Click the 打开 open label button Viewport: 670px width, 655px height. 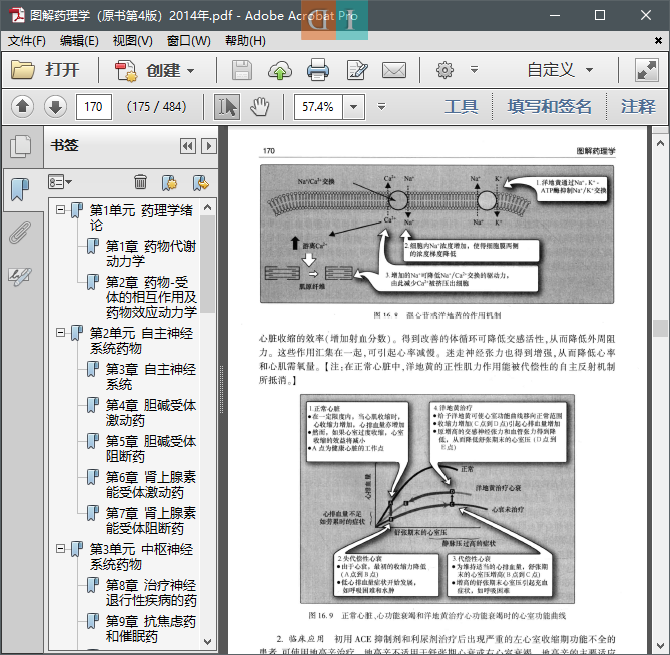point(62,70)
